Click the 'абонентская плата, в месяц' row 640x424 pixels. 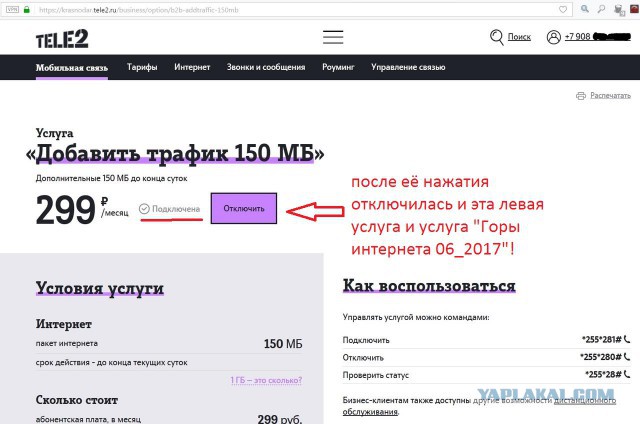click(169, 419)
